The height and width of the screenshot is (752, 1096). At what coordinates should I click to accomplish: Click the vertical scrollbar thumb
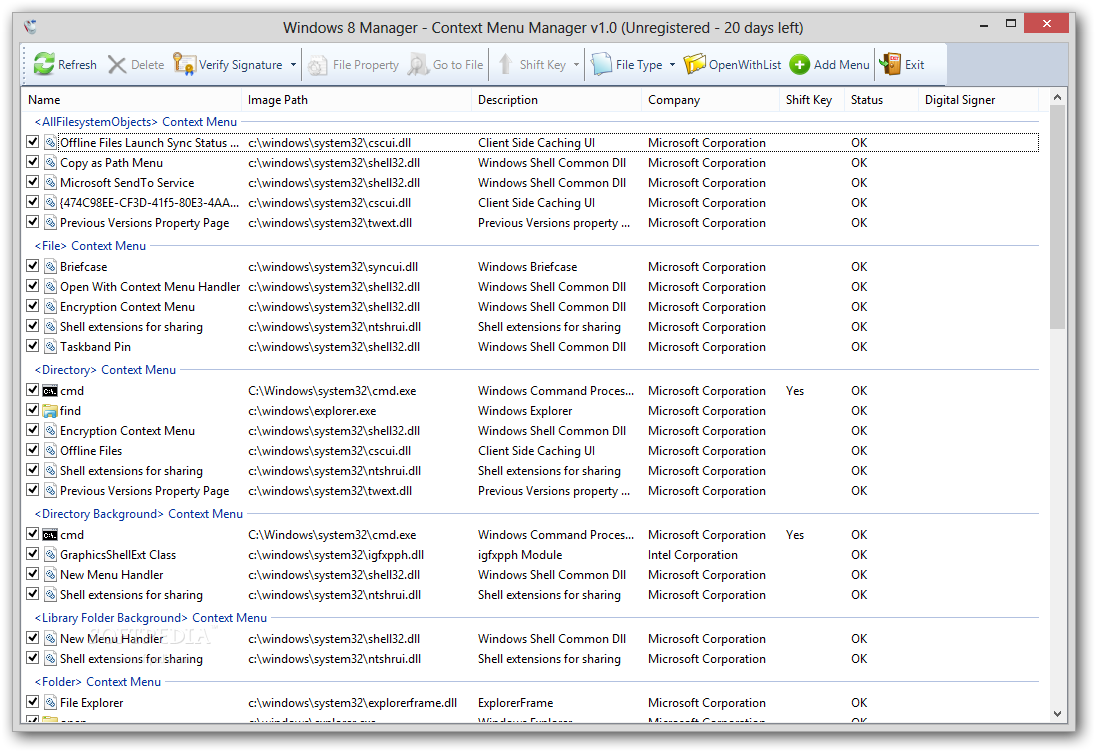coord(1057,217)
